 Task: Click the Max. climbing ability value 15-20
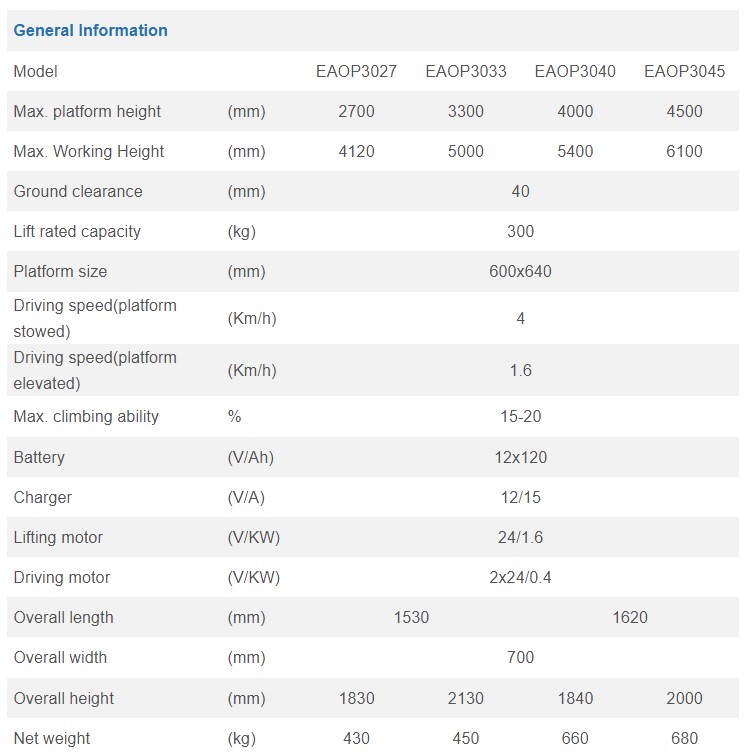520,416
